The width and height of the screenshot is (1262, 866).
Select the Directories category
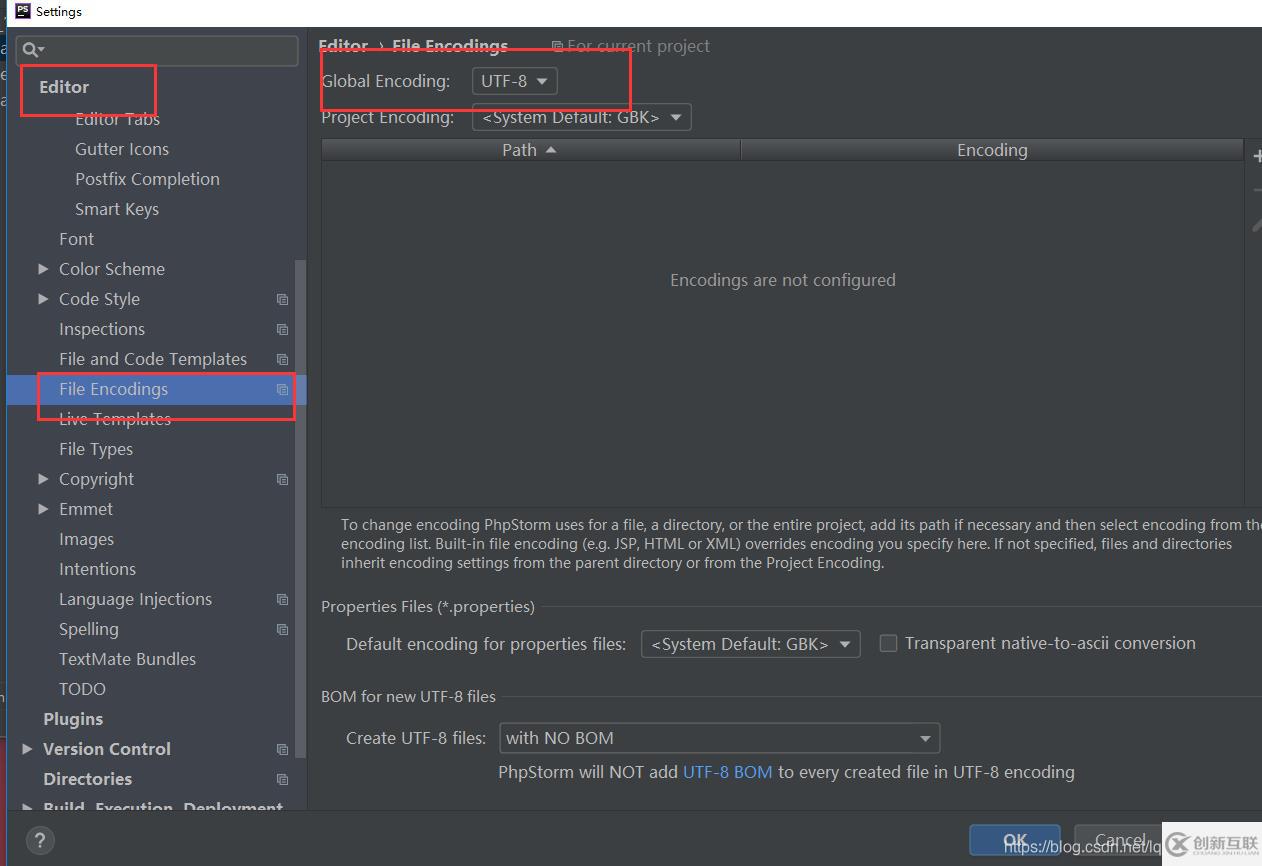[x=87, y=779]
